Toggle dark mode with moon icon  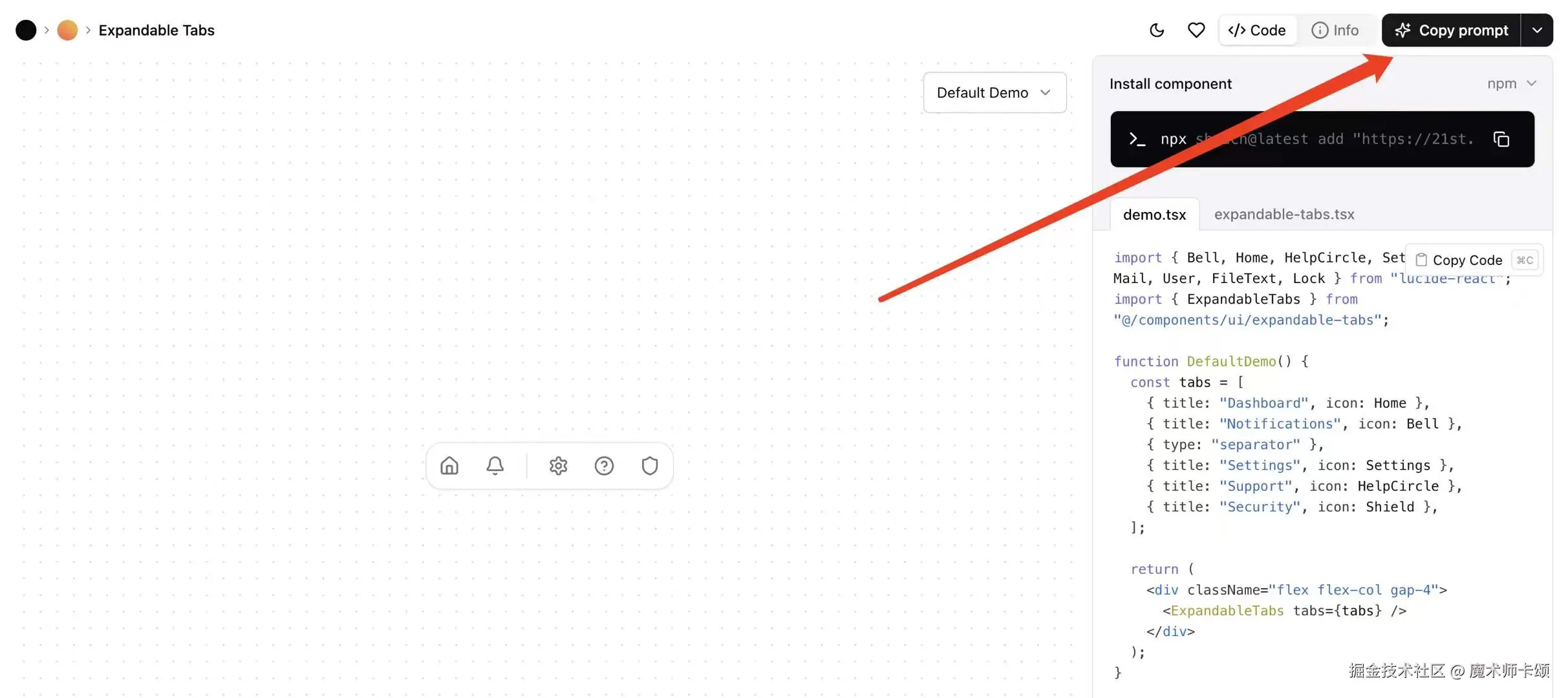pyautogui.click(x=1157, y=30)
